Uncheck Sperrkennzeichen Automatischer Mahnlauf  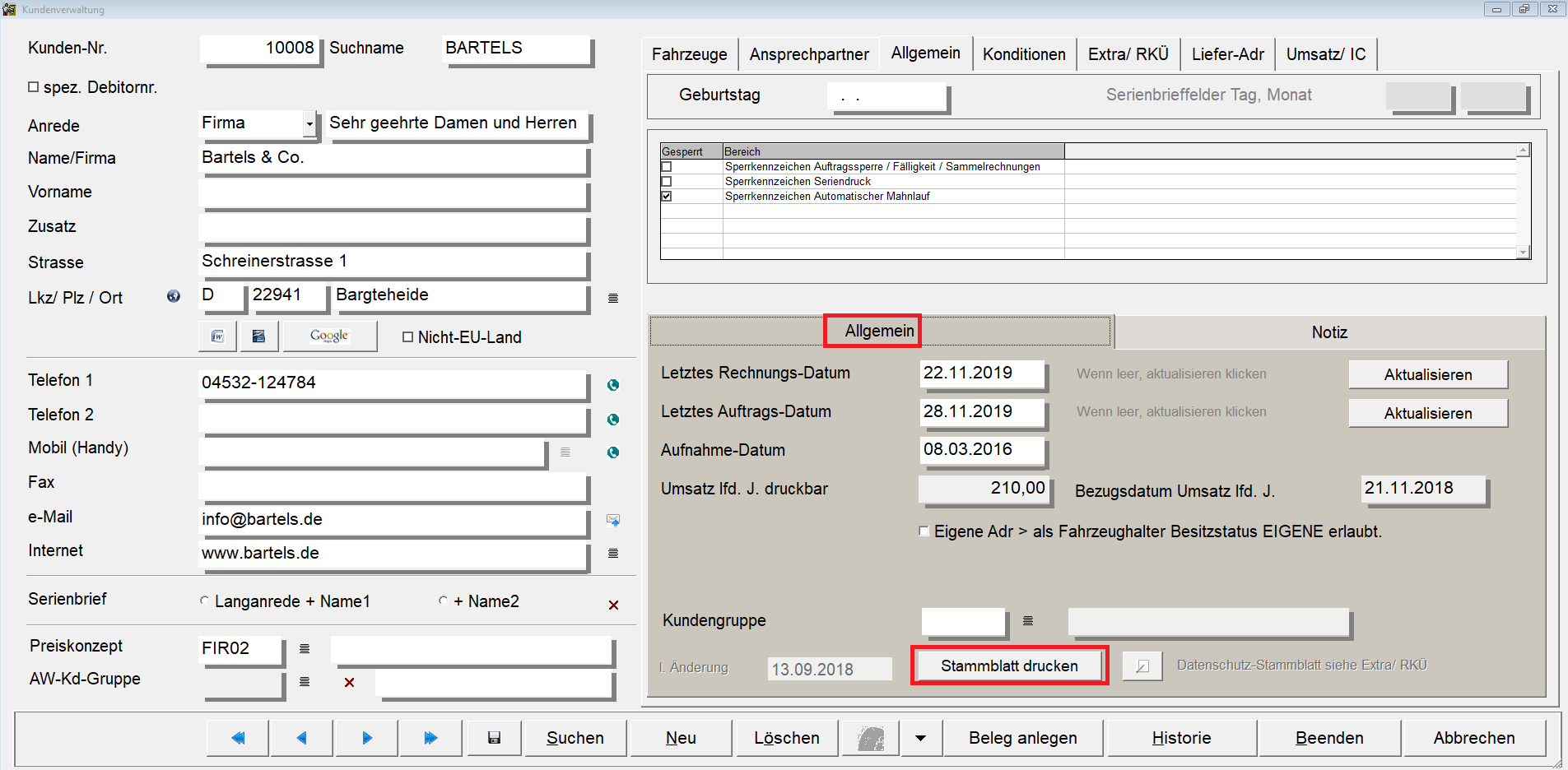click(x=667, y=196)
